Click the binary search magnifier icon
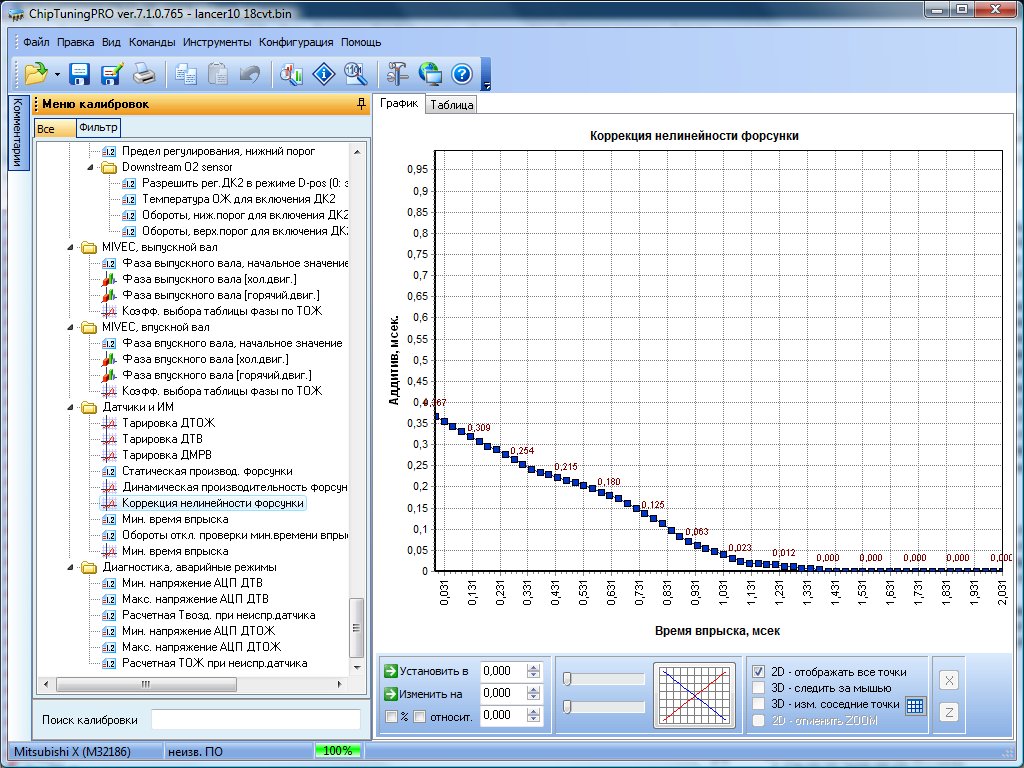 [355, 74]
